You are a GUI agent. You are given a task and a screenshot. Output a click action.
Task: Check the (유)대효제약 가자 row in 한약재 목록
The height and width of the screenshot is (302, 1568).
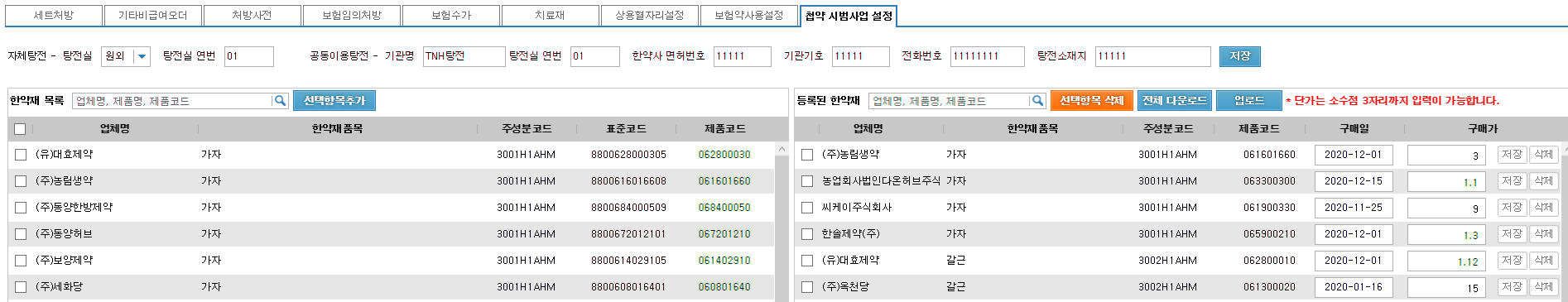pos(21,155)
